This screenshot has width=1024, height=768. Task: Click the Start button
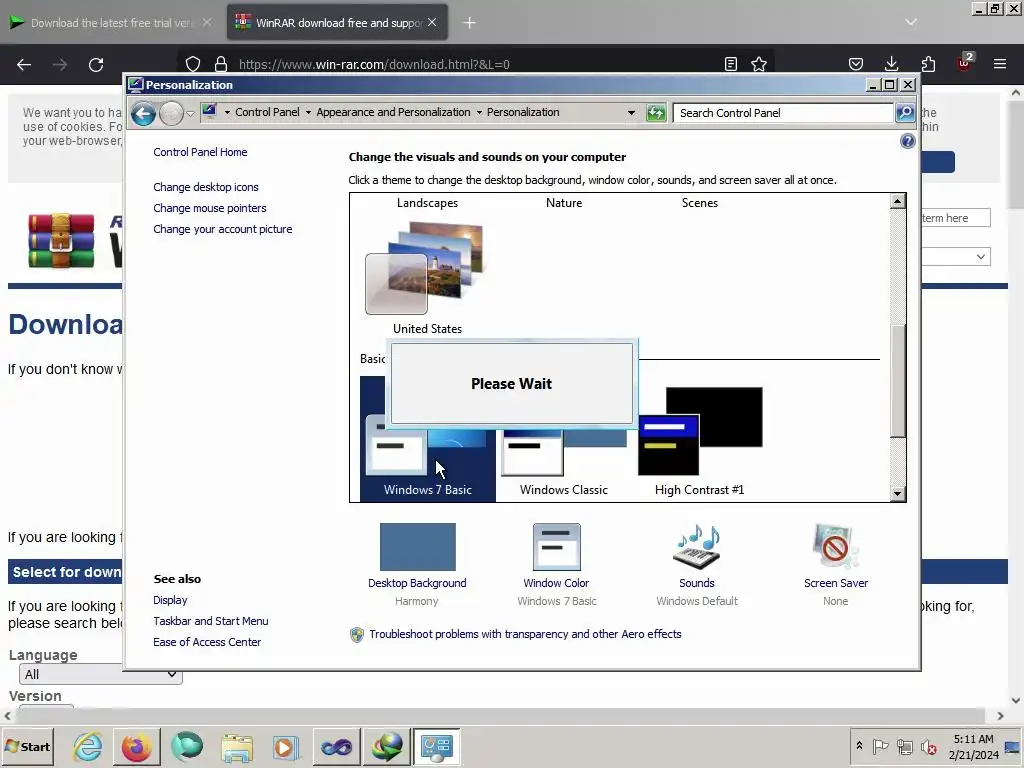pyautogui.click(x=28, y=746)
